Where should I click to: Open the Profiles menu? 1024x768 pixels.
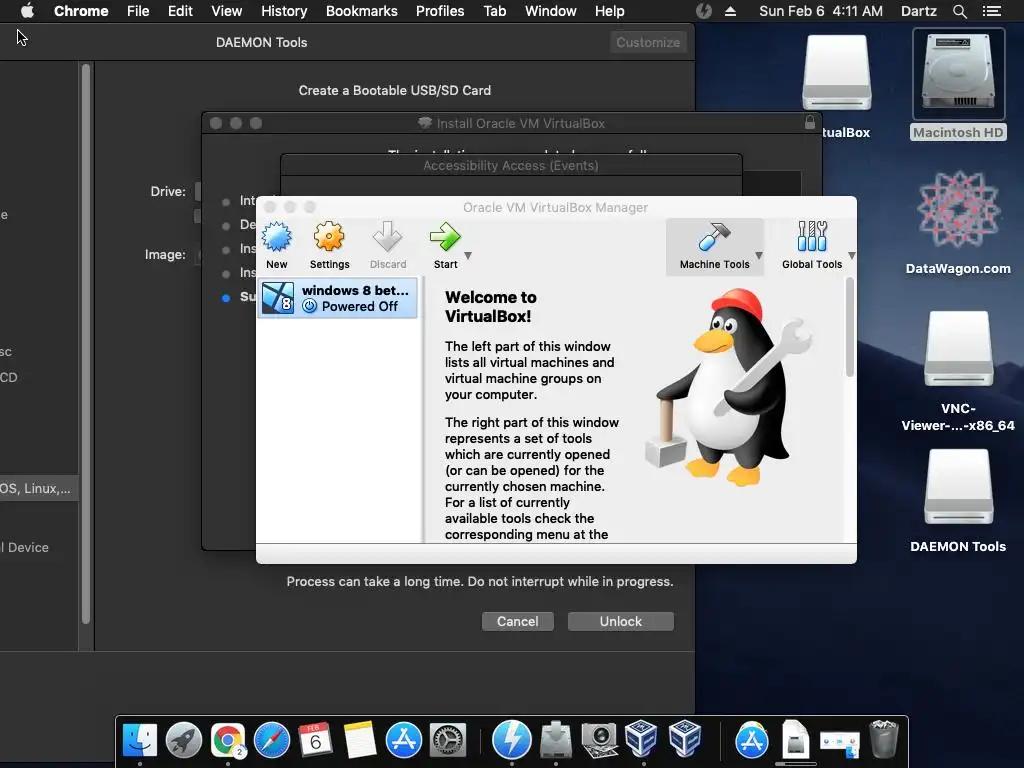click(x=440, y=11)
